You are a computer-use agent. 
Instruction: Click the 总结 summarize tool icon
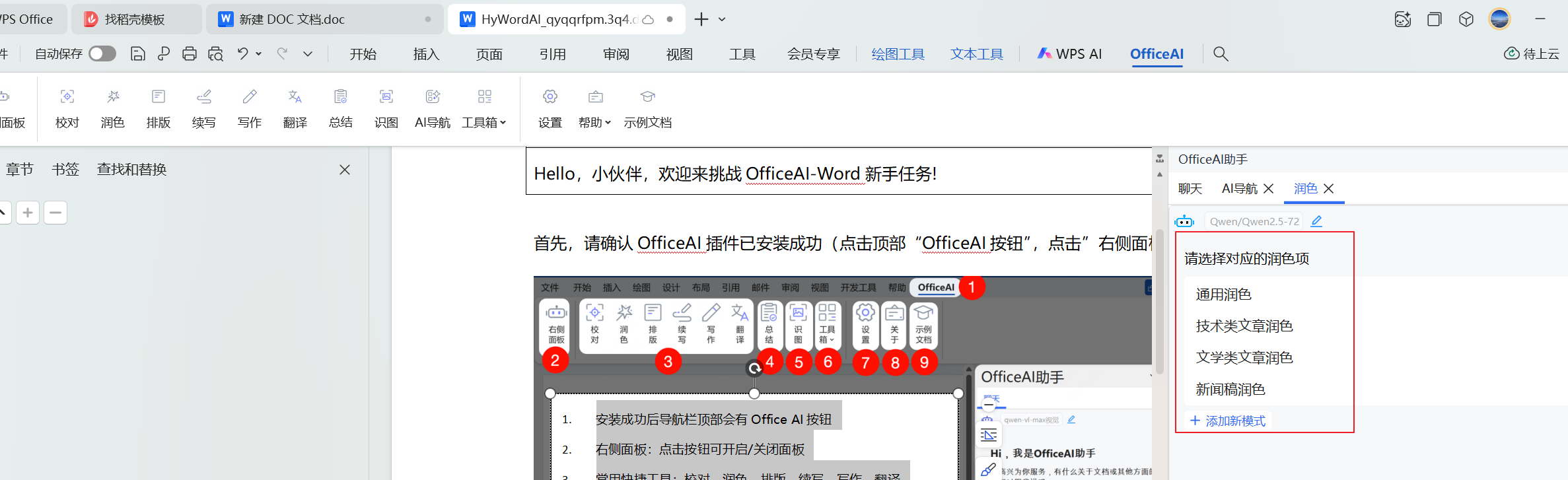click(341, 109)
